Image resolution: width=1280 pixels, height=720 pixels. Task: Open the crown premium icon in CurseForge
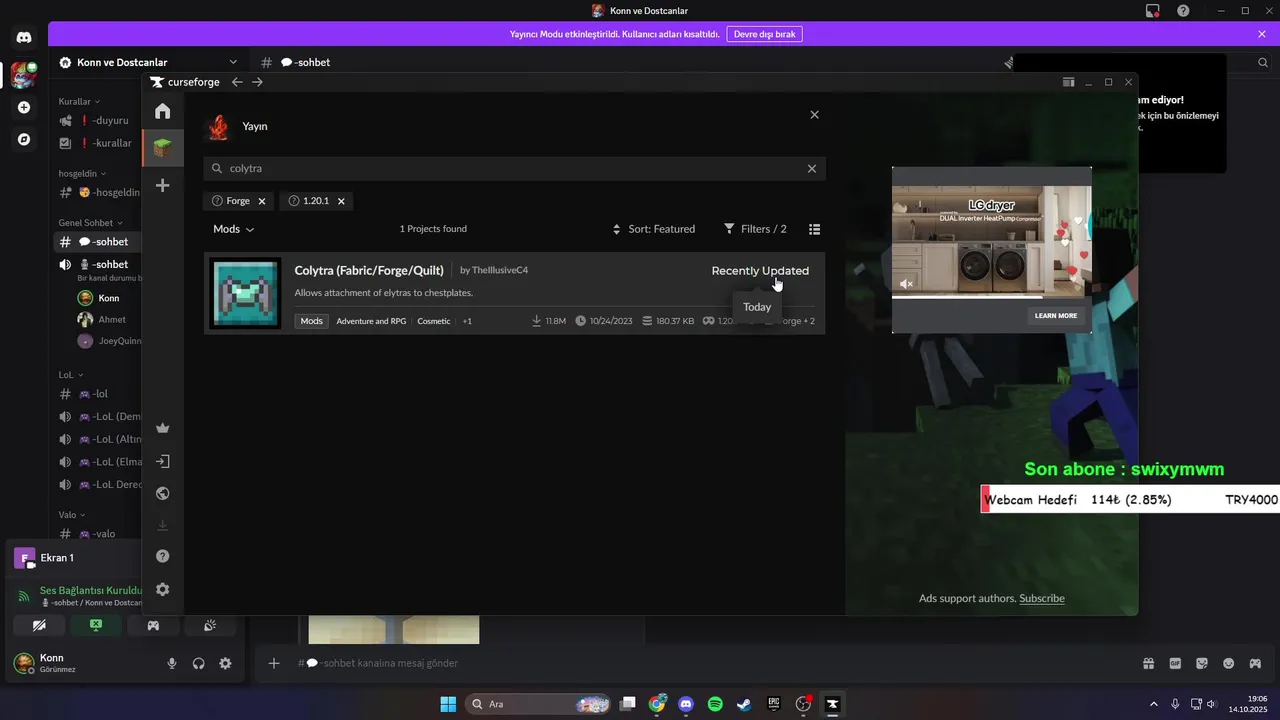point(163,428)
